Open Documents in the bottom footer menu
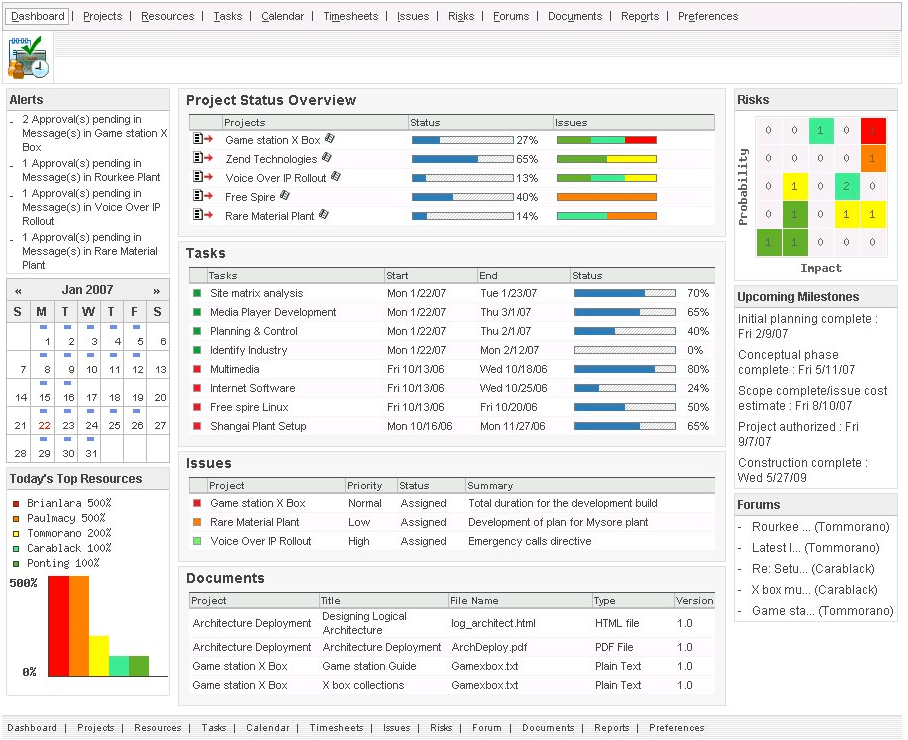The height and width of the screenshot is (740, 908). [x=548, y=728]
